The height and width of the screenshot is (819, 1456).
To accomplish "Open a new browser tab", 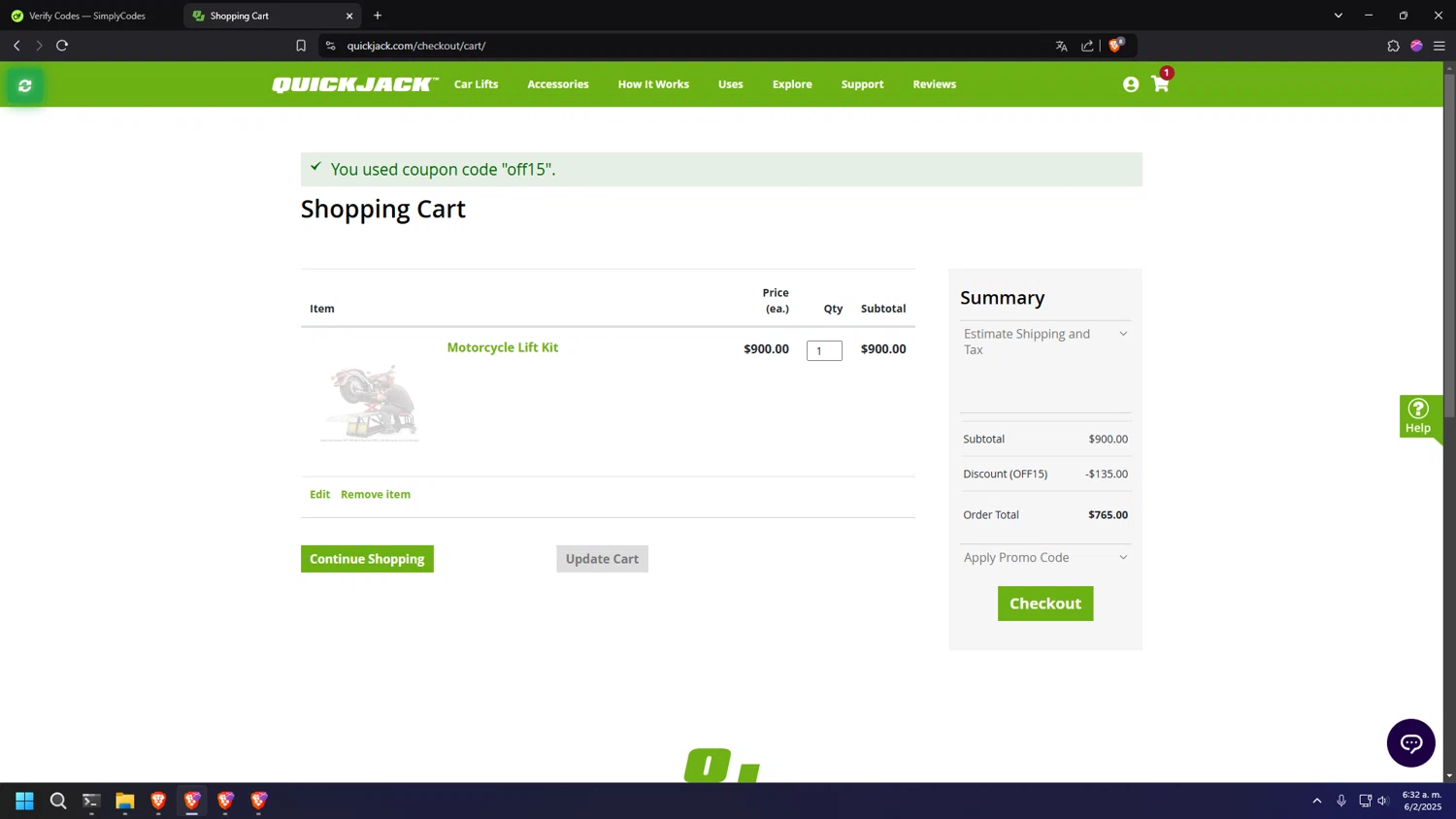I will [x=378, y=16].
